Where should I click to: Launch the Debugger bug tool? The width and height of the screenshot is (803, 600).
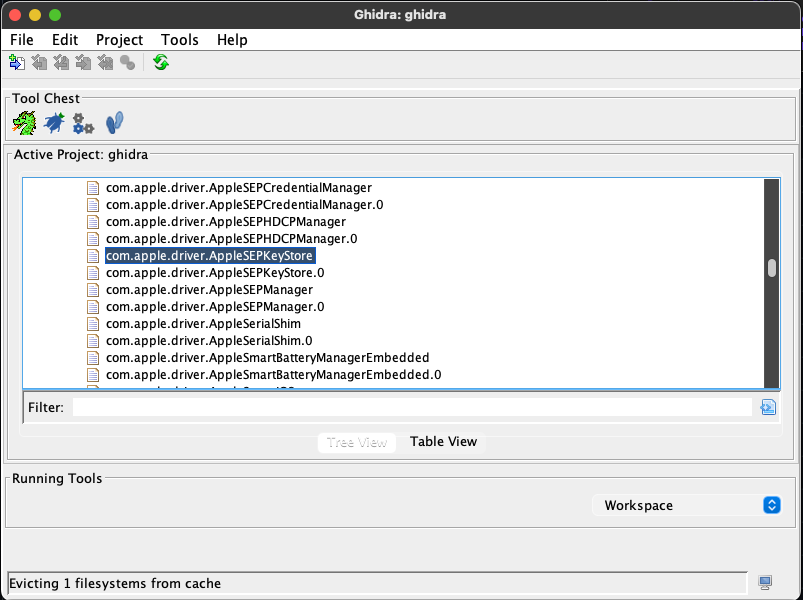[54, 123]
